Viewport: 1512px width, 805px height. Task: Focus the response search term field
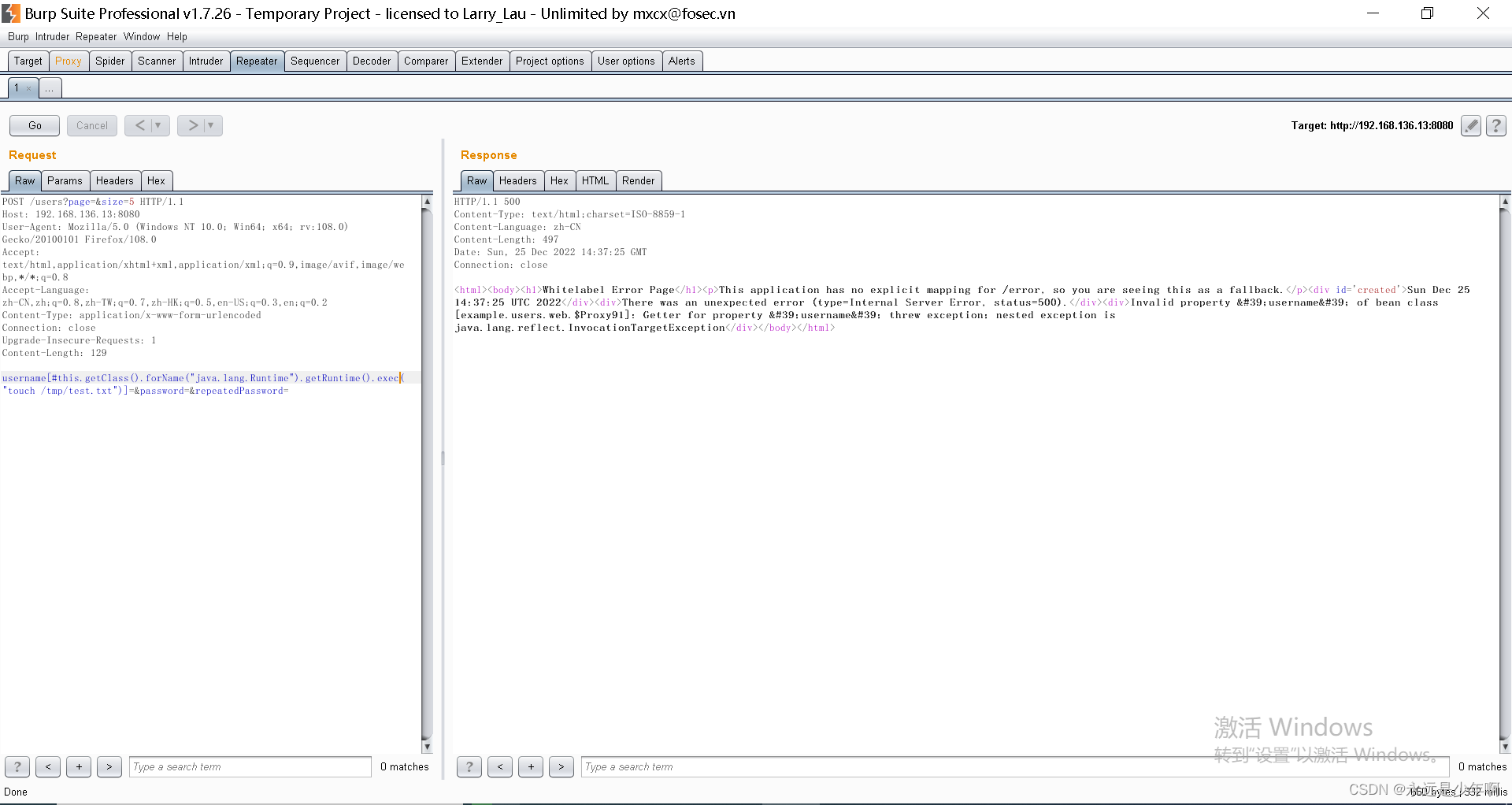(1015, 766)
